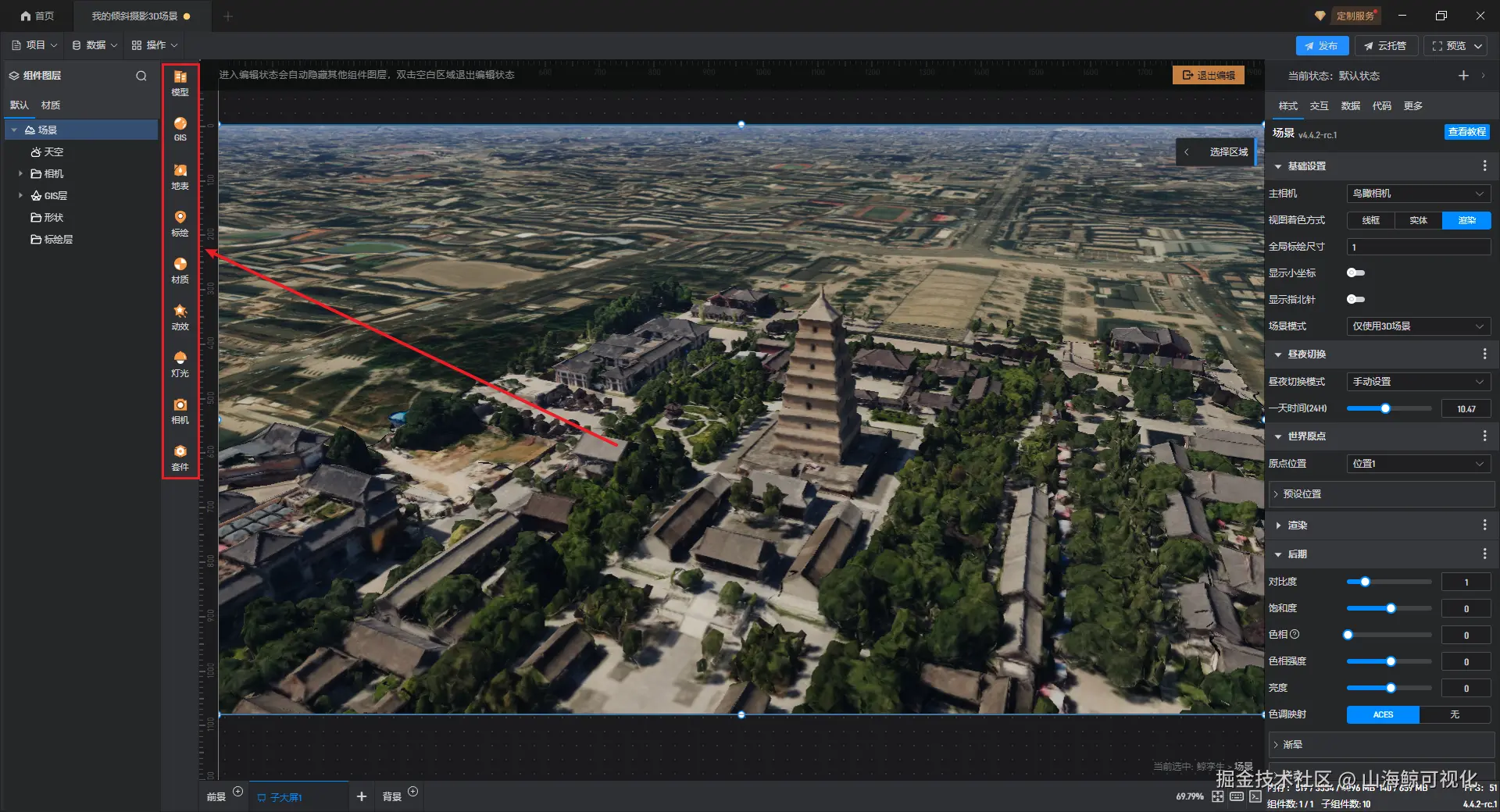
Task: Open 昼夜切换模式 dropdown
Action: 1419,382
